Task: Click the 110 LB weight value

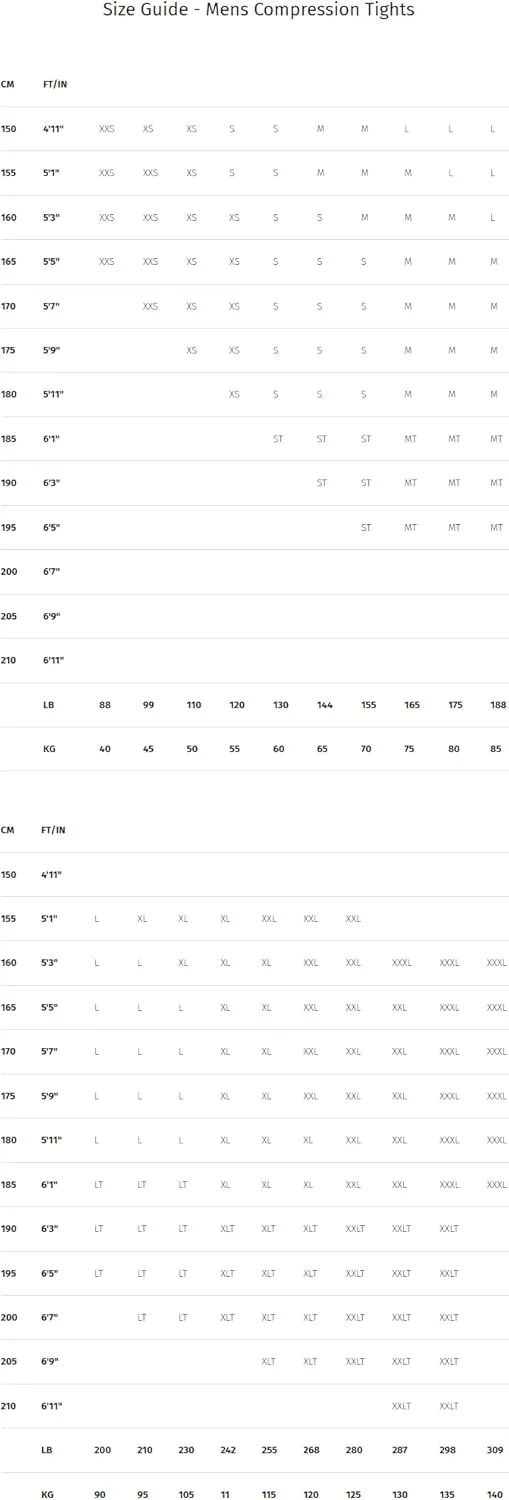Action: tap(193, 705)
